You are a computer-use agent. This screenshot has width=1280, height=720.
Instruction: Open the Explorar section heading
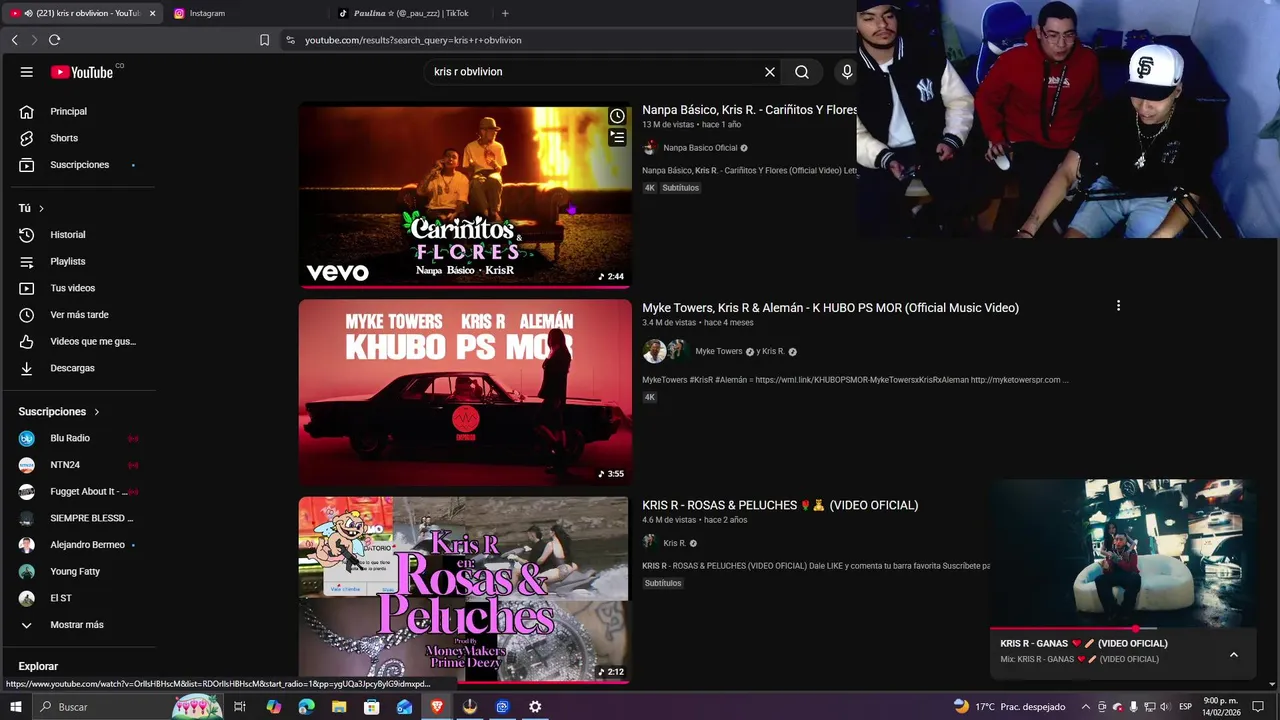pyautogui.click(x=38, y=666)
